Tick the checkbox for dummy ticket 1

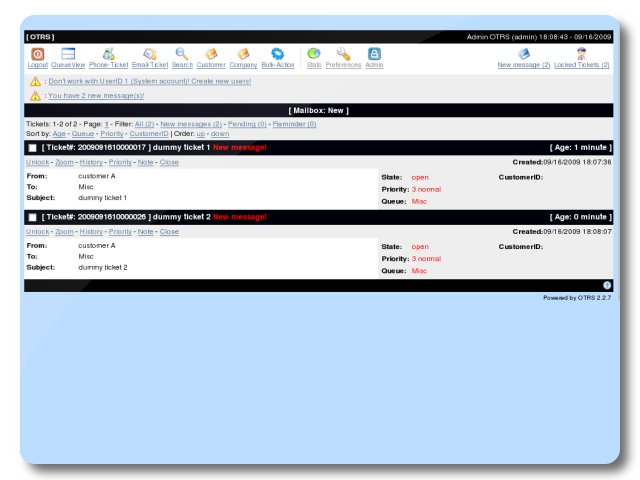pyautogui.click(x=33, y=148)
